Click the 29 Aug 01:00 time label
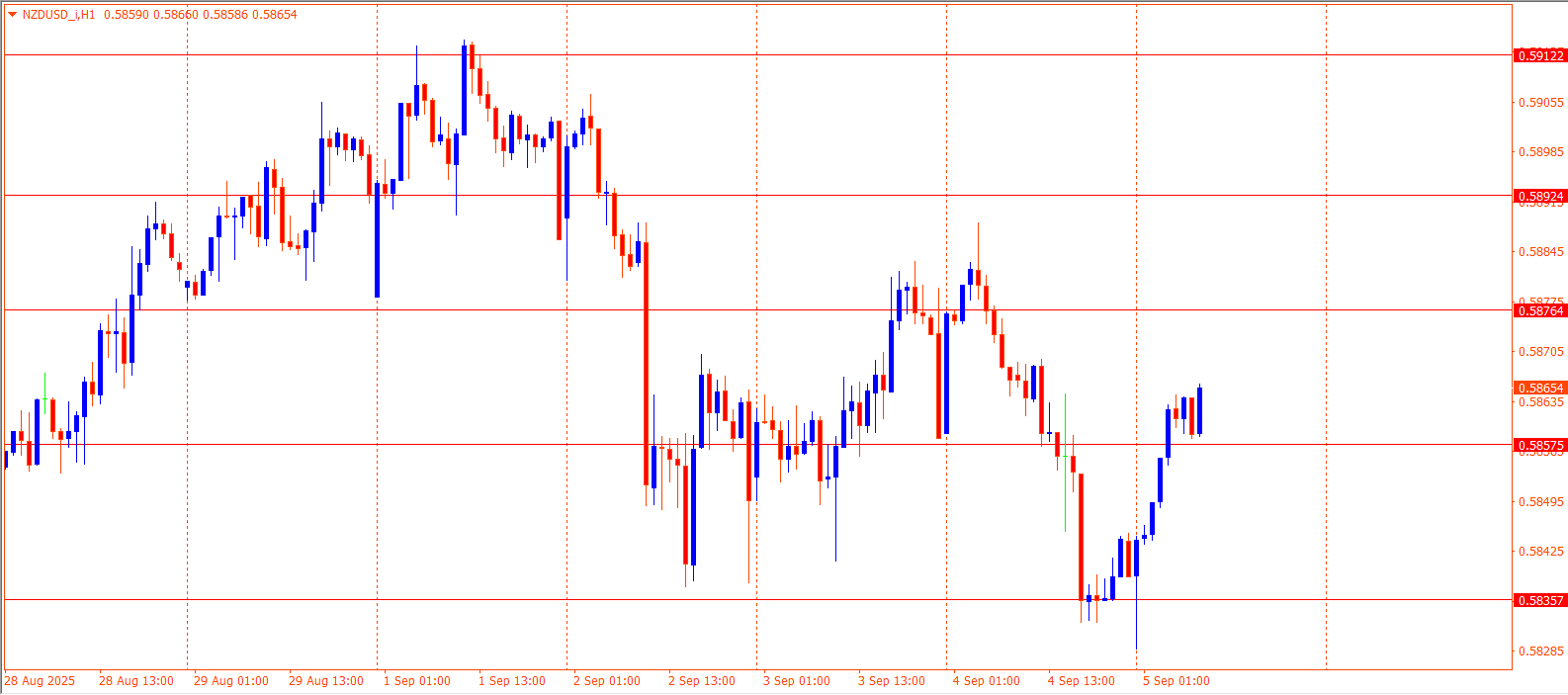The width and height of the screenshot is (1568, 695). [x=230, y=681]
